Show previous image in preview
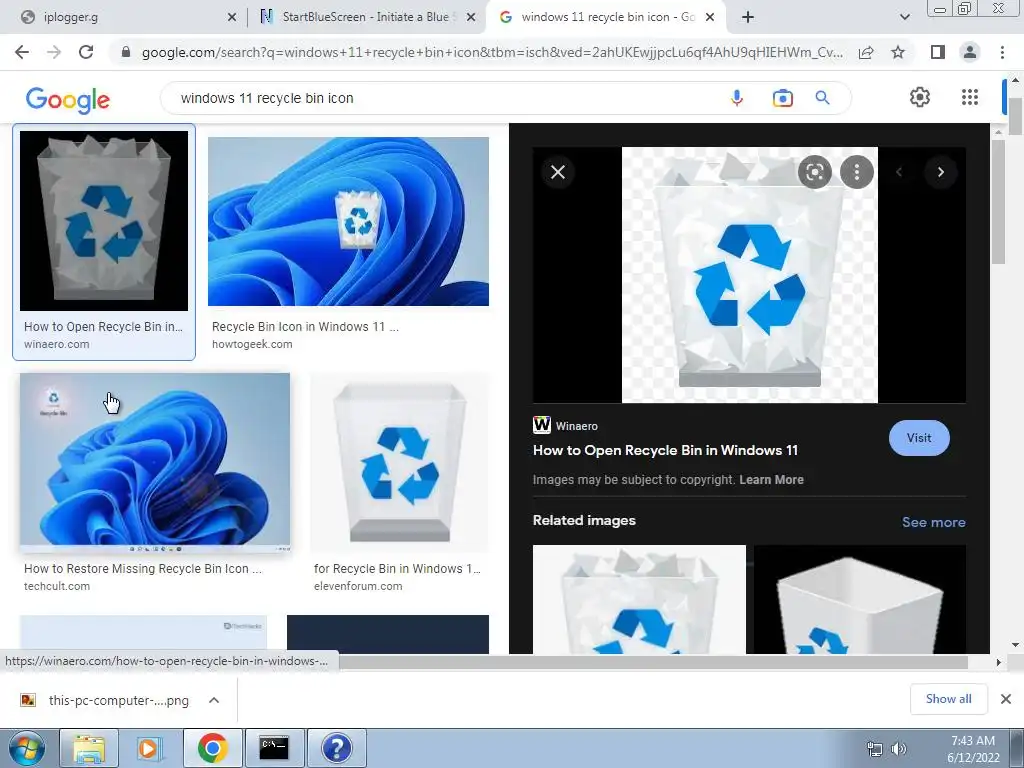 [x=899, y=172]
